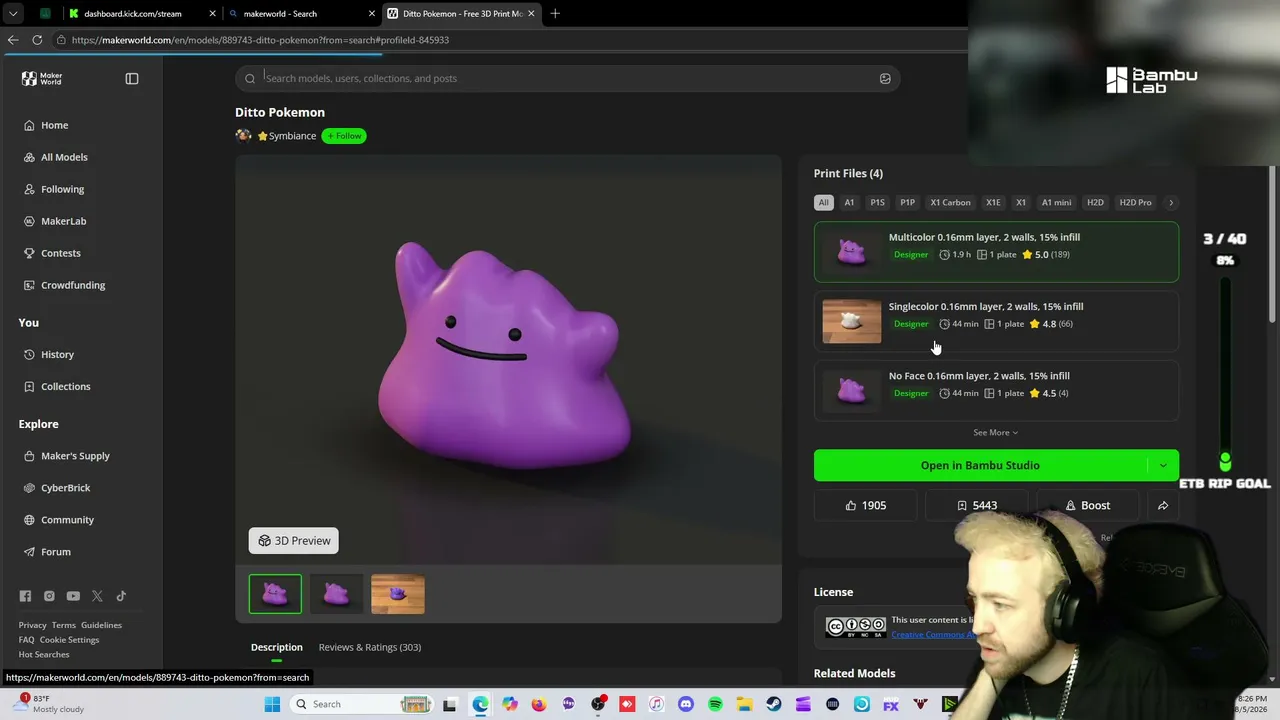
Task: Reload the page with the refresh icon
Action: pos(37,40)
